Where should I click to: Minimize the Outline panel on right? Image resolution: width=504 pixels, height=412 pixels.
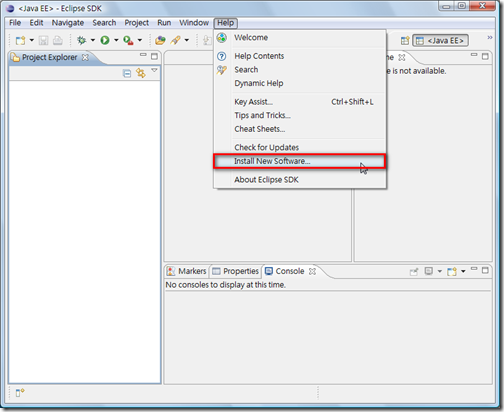pos(474,55)
